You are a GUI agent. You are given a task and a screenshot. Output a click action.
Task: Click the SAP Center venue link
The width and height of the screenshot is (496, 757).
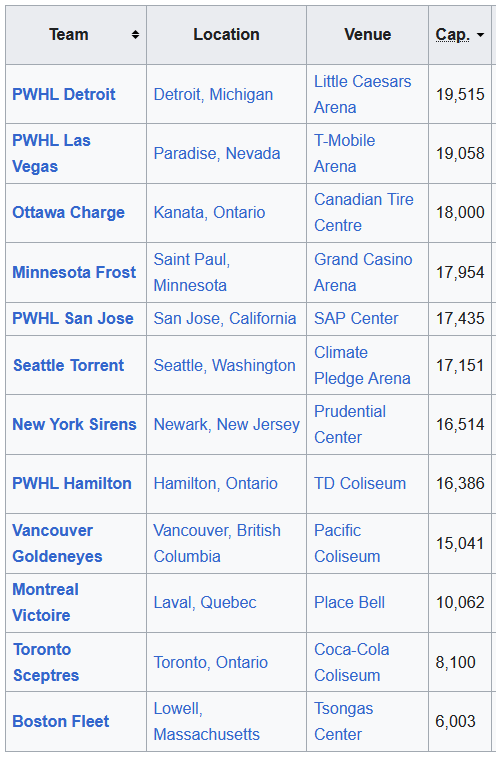pyautogui.click(x=356, y=319)
